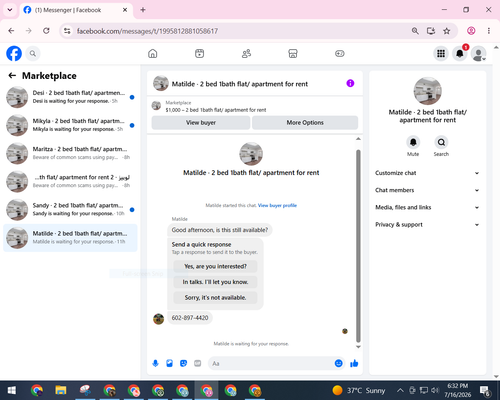The width and height of the screenshot is (500, 400).
Task: Mute this chat with the bell icon
Action: 413,142
